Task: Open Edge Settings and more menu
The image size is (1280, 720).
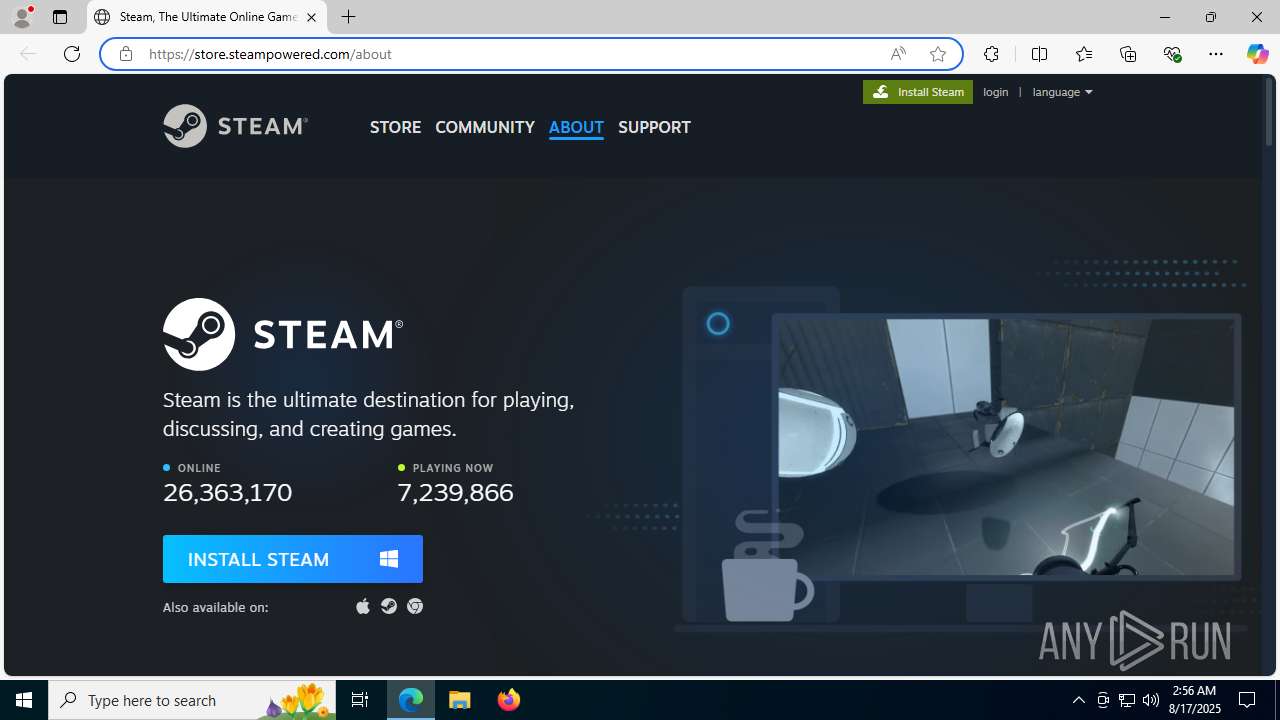Action: pyautogui.click(x=1216, y=54)
